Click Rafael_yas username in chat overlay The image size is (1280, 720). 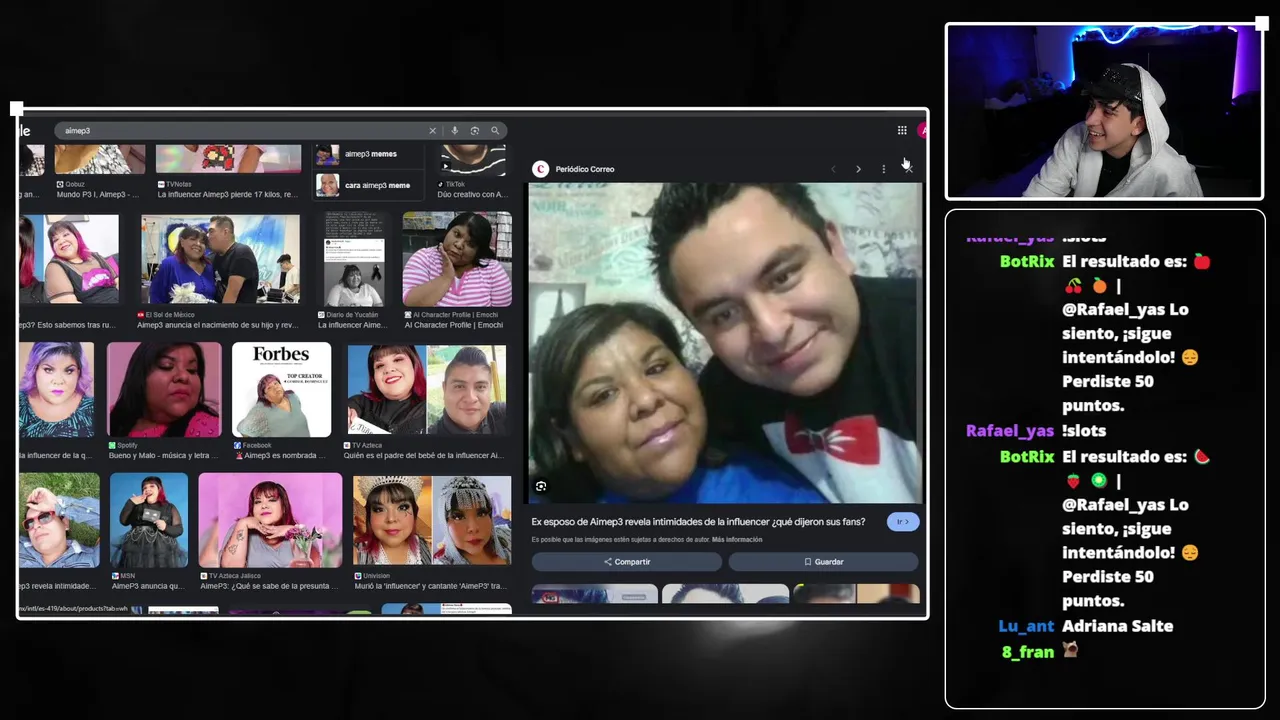[1010, 431]
